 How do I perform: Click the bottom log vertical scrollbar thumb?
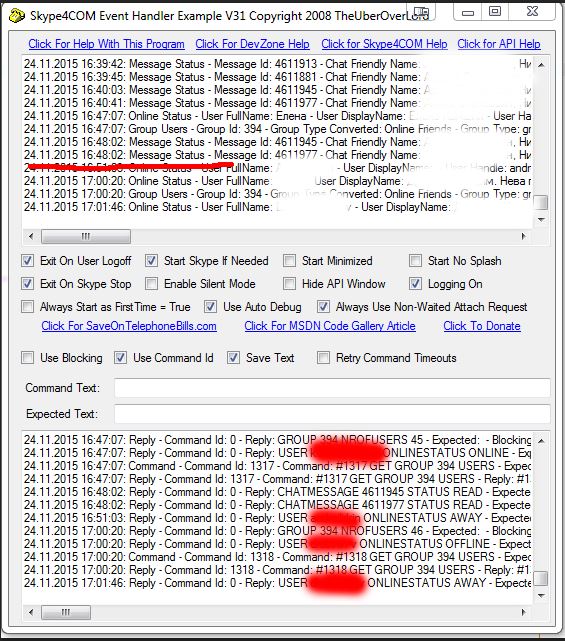click(541, 578)
